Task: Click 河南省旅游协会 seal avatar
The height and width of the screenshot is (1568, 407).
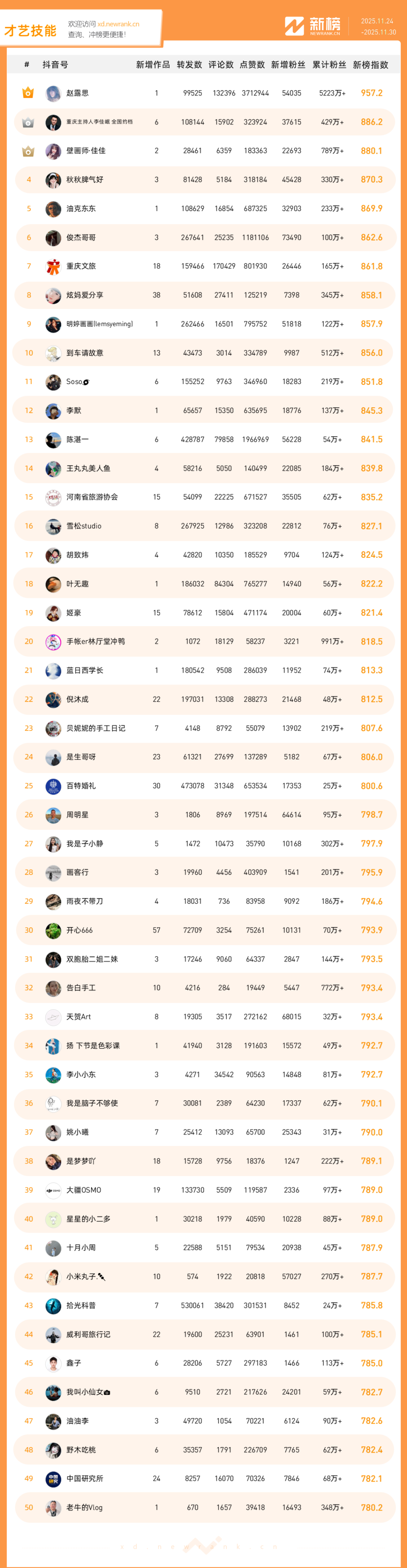Action: 53,497
